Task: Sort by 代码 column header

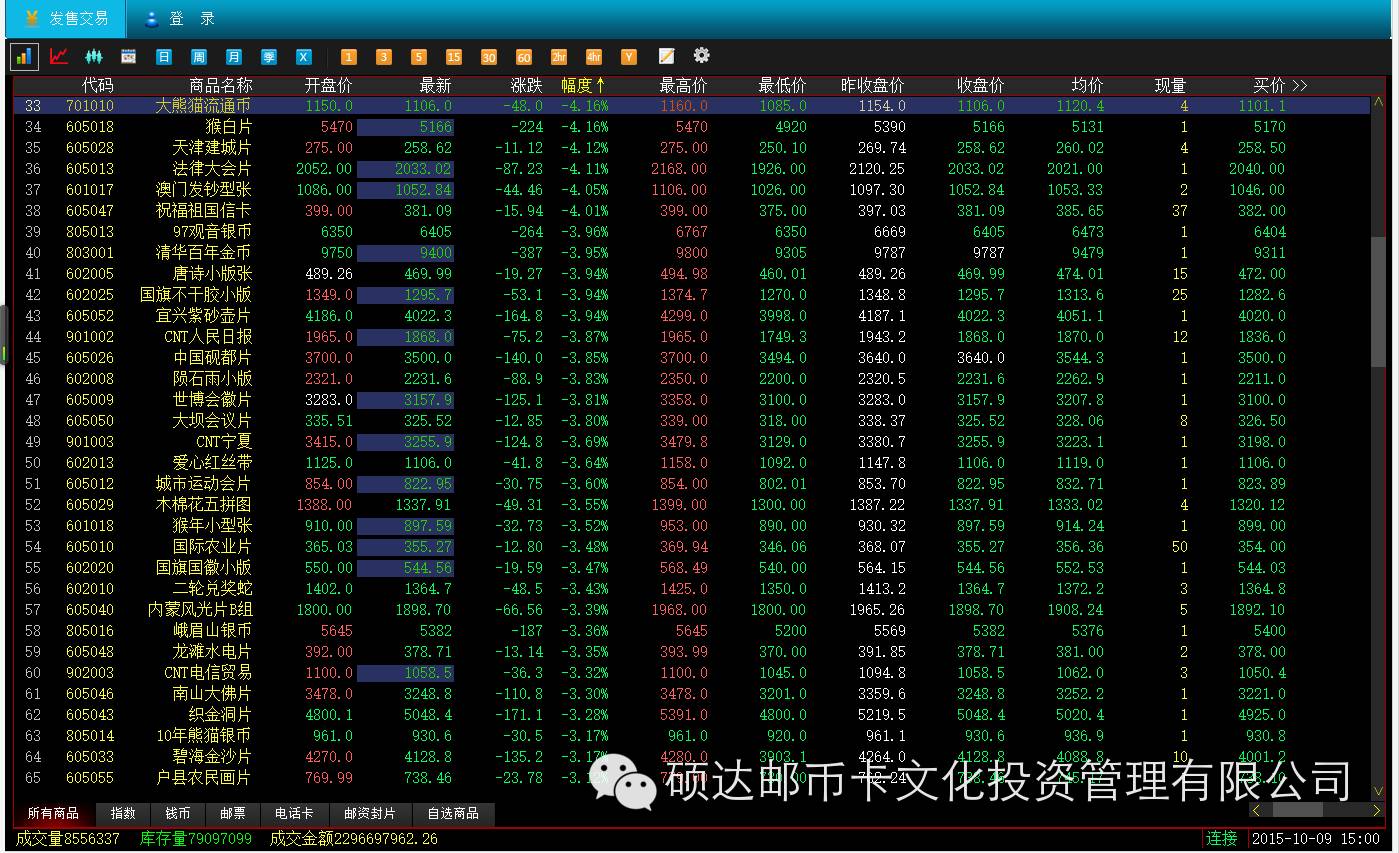Action: [98, 86]
